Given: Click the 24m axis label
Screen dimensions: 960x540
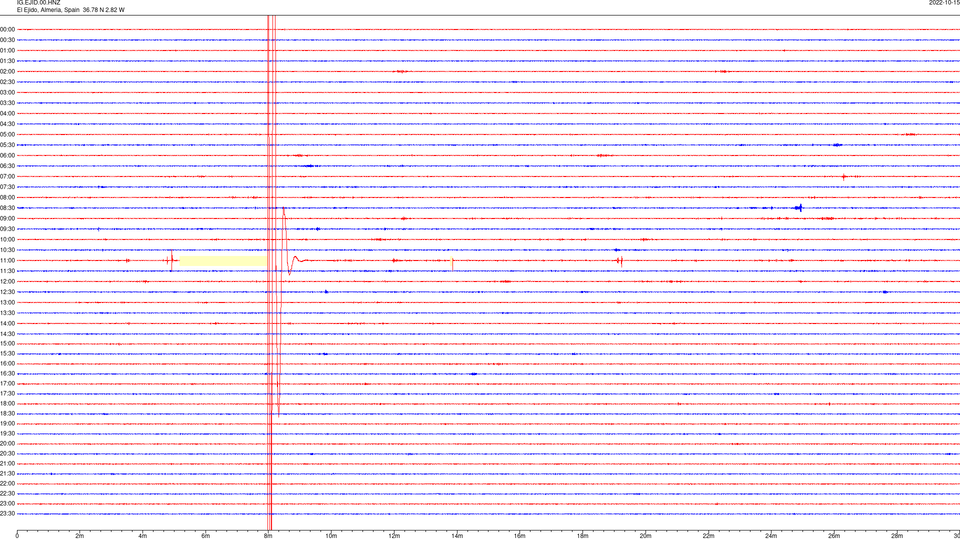Looking at the screenshot, I should point(771,536).
